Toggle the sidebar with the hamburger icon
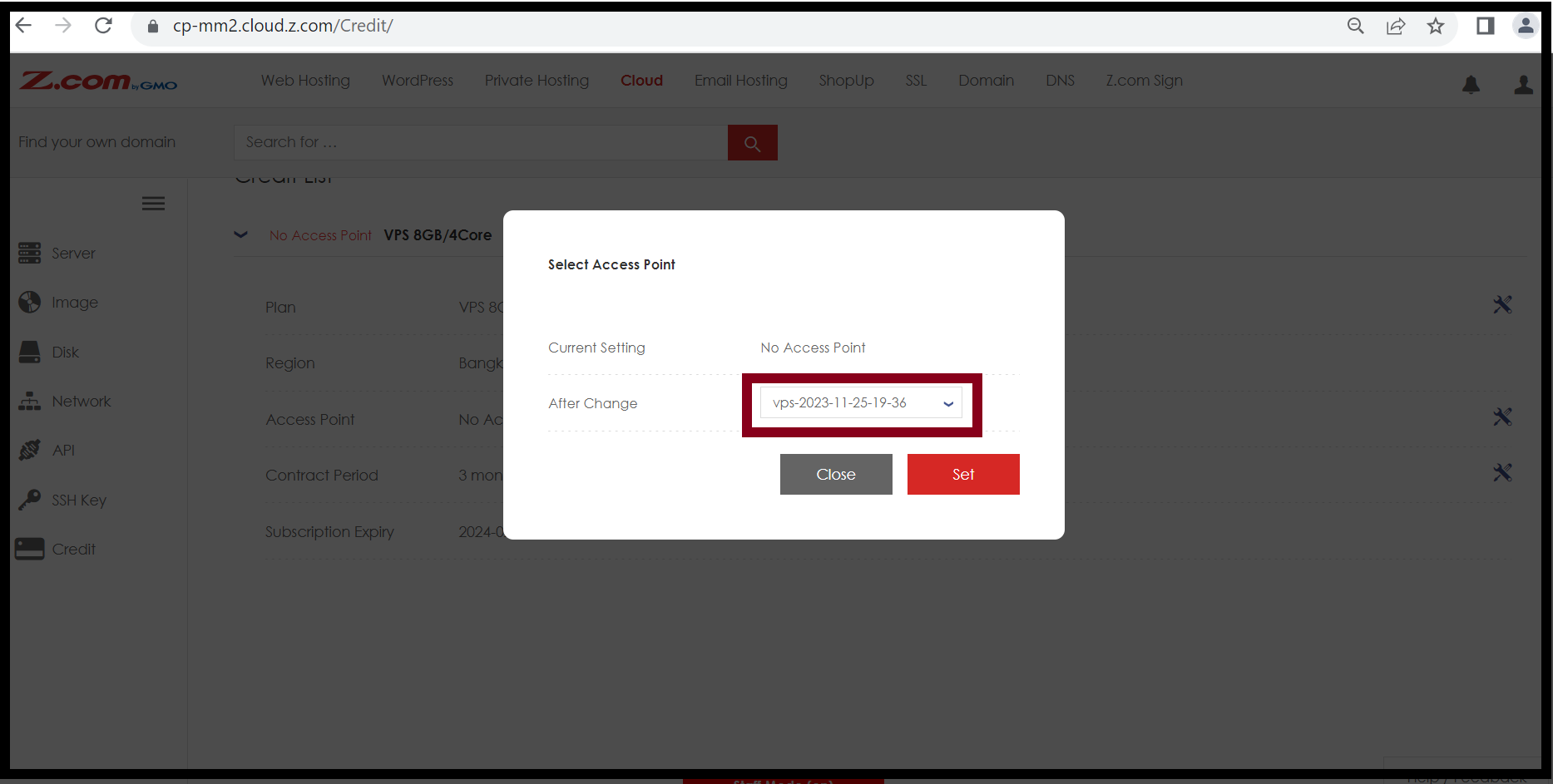The width and height of the screenshot is (1553, 784). (153, 203)
